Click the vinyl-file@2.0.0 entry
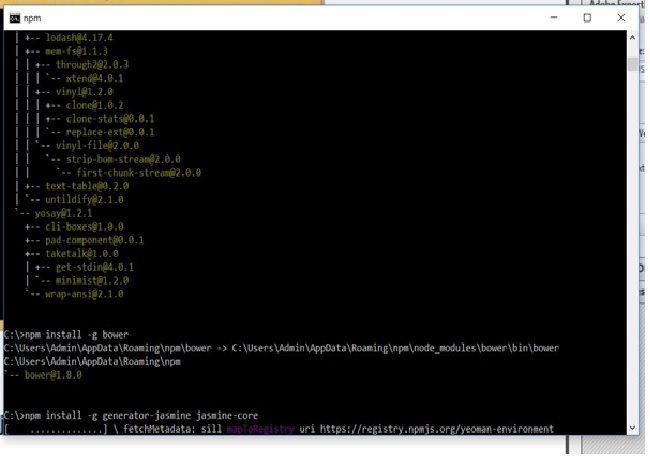 [x=97, y=146]
